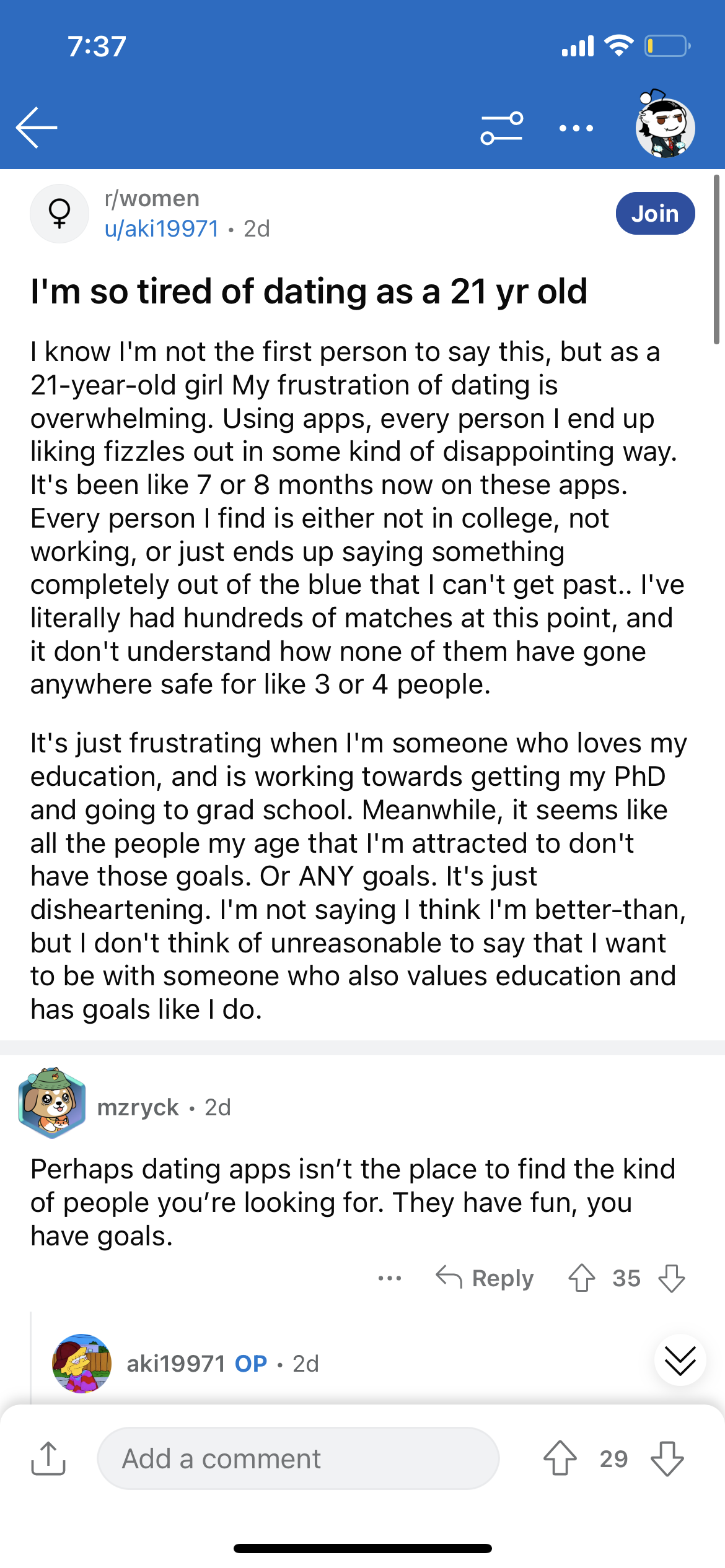Open the r/women subreddit link
The image size is (725, 1568).
tap(152, 198)
